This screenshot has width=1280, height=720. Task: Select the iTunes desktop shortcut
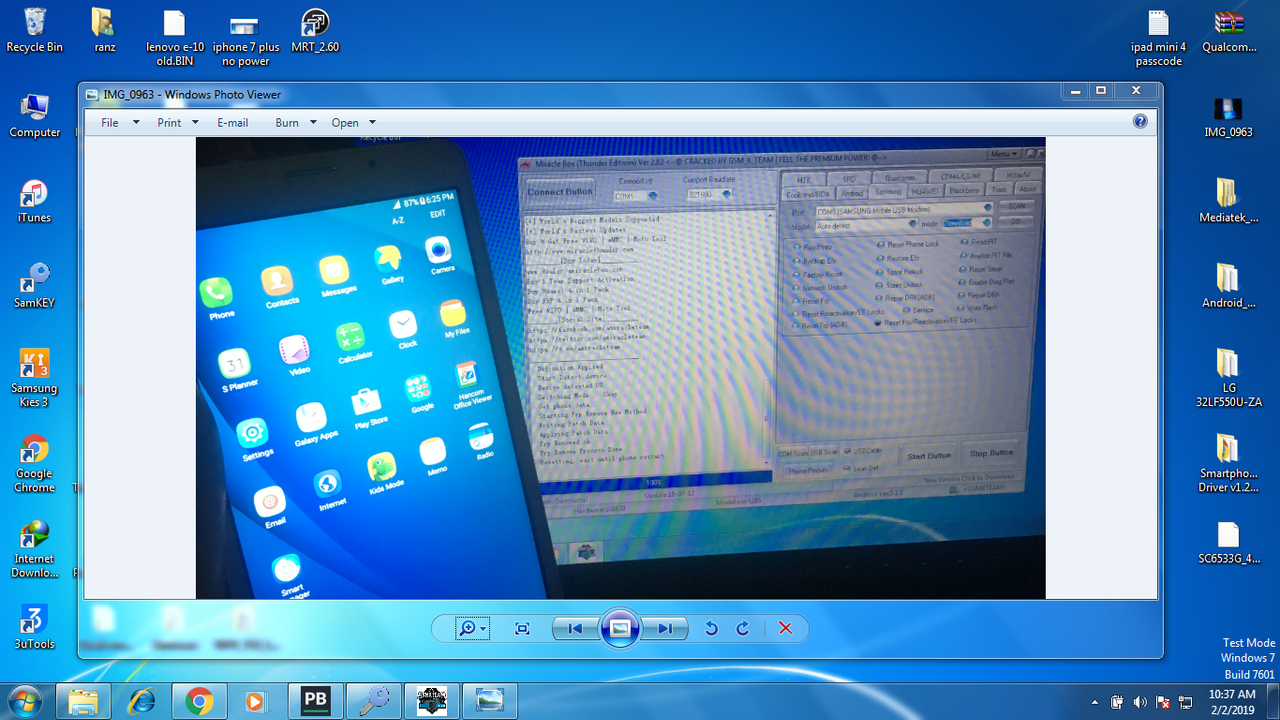click(34, 202)
